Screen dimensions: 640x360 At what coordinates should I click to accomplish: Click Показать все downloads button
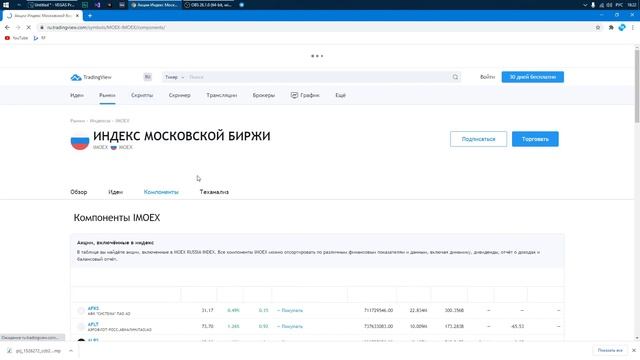[x=610, y=350]
